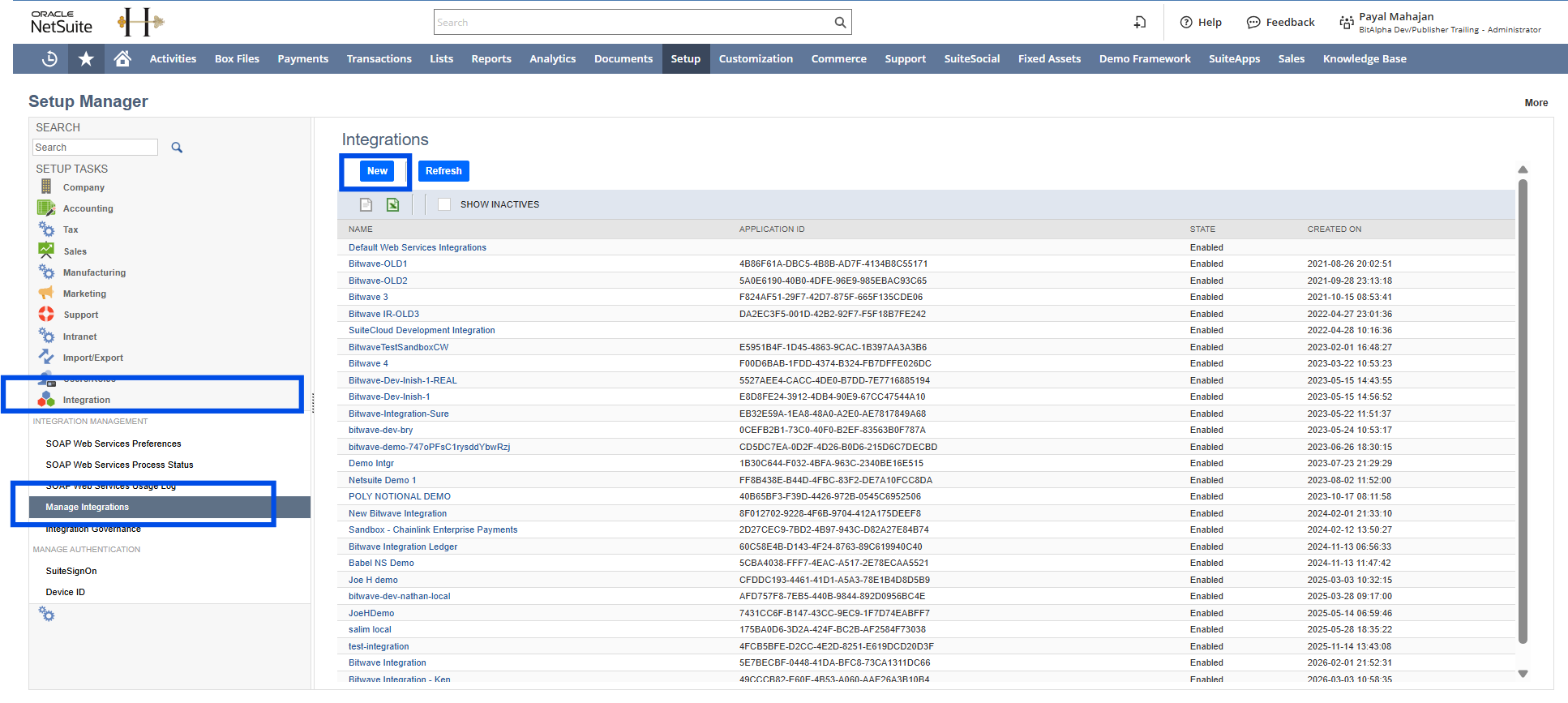Click the Accounting icon in Setup Tasks
The image size is (1568, 703).
tap(46, 208)
